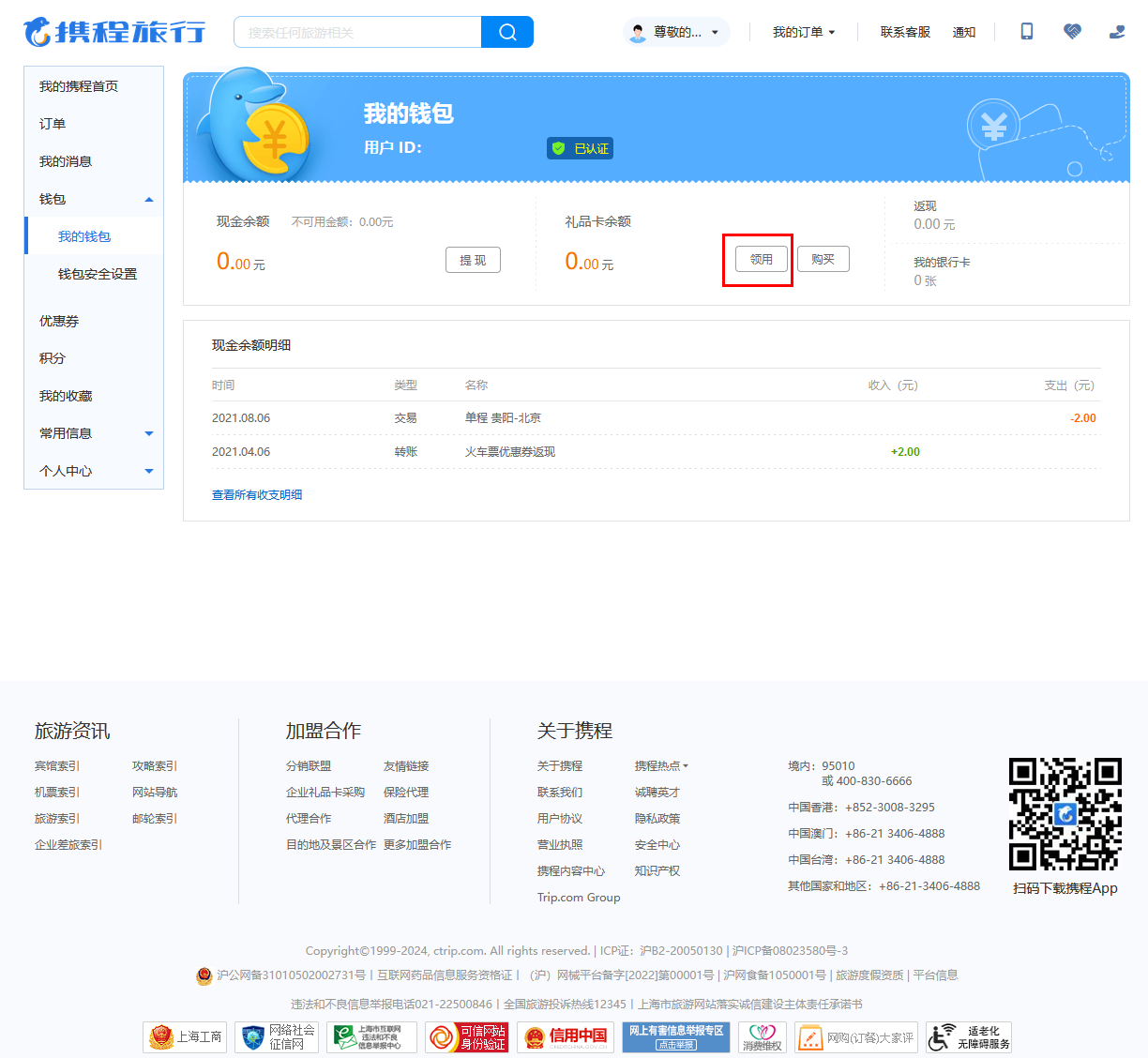Click the 购买 gift card button
This screenshot has width=1148, height=1058.
pyautogui.click(x=823, y=259)
